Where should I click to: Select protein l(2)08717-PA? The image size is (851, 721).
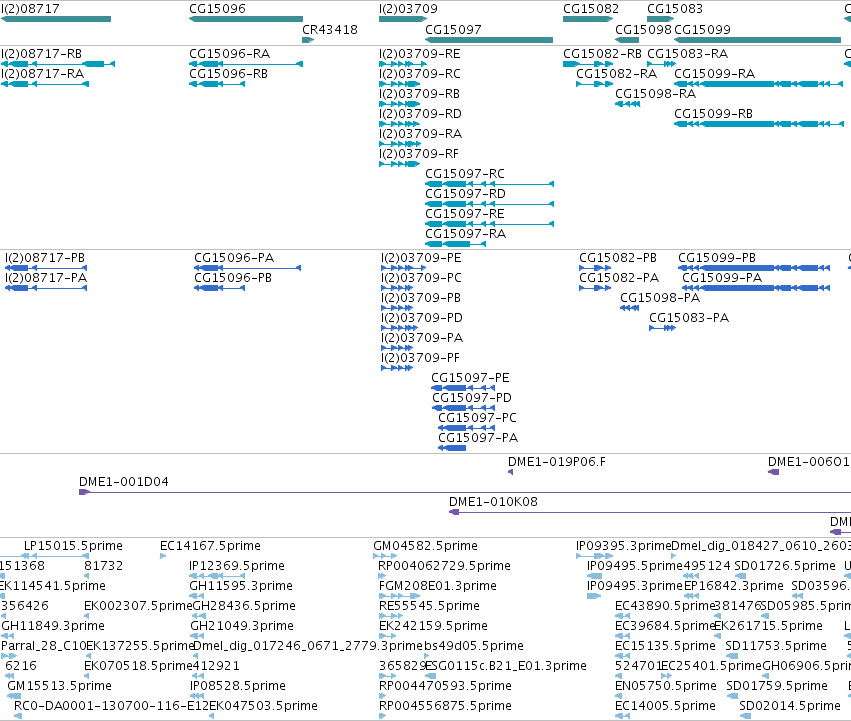46,288
